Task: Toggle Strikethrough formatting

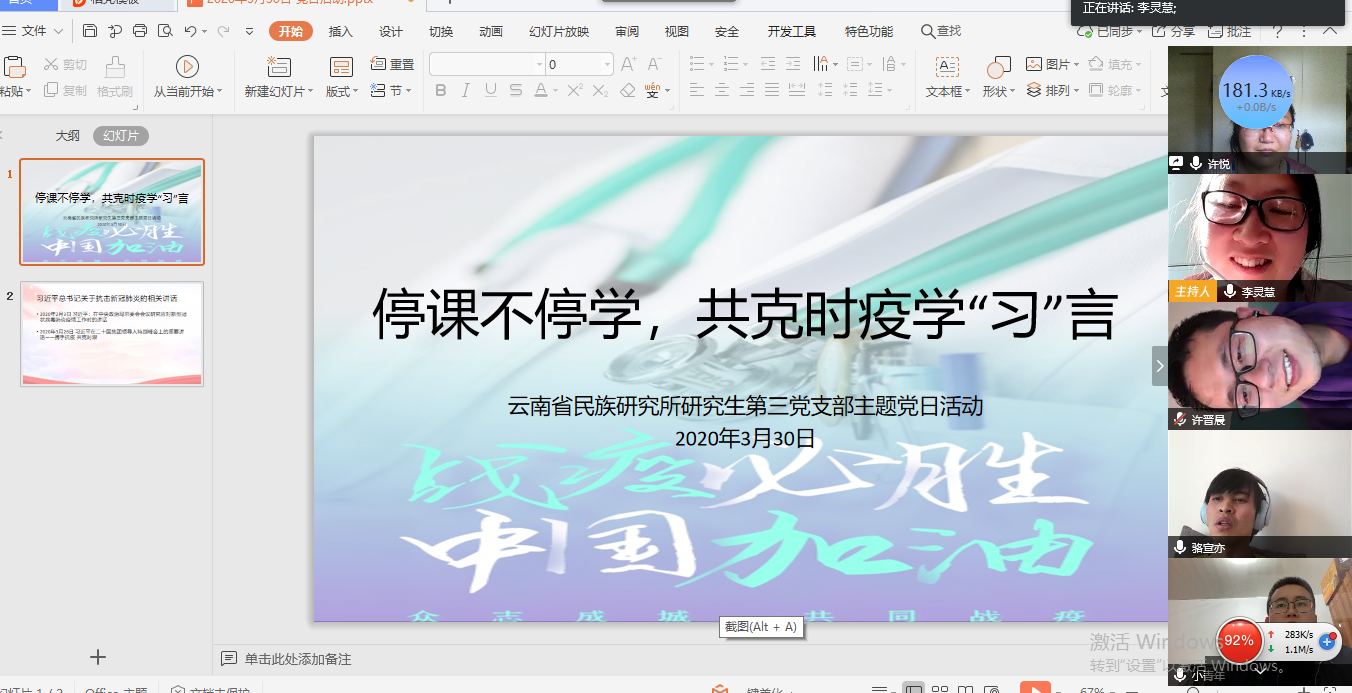Action: pyautogui.click(x=516, y=91)
